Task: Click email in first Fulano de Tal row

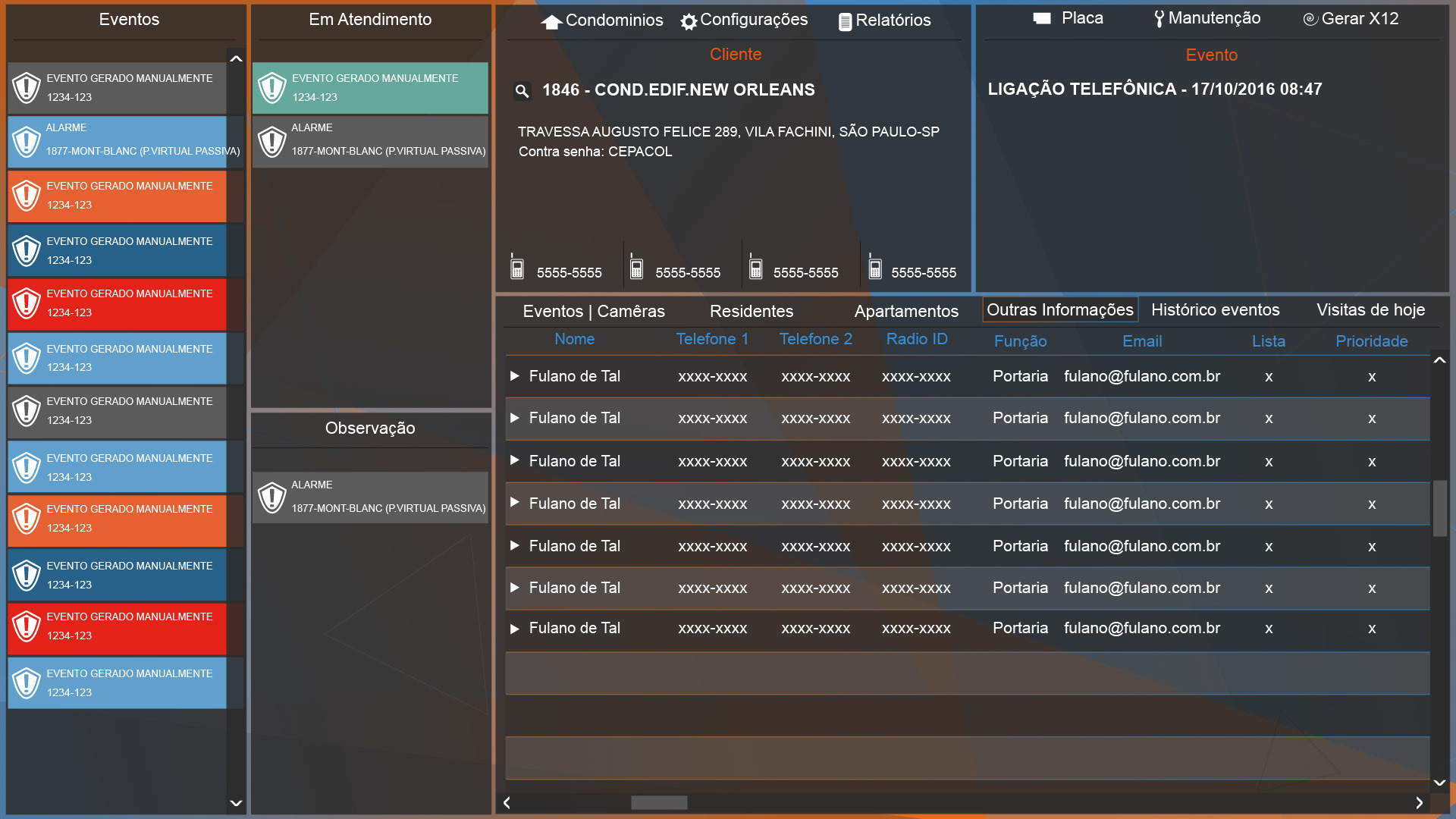Action: [x=1142, y=376]
